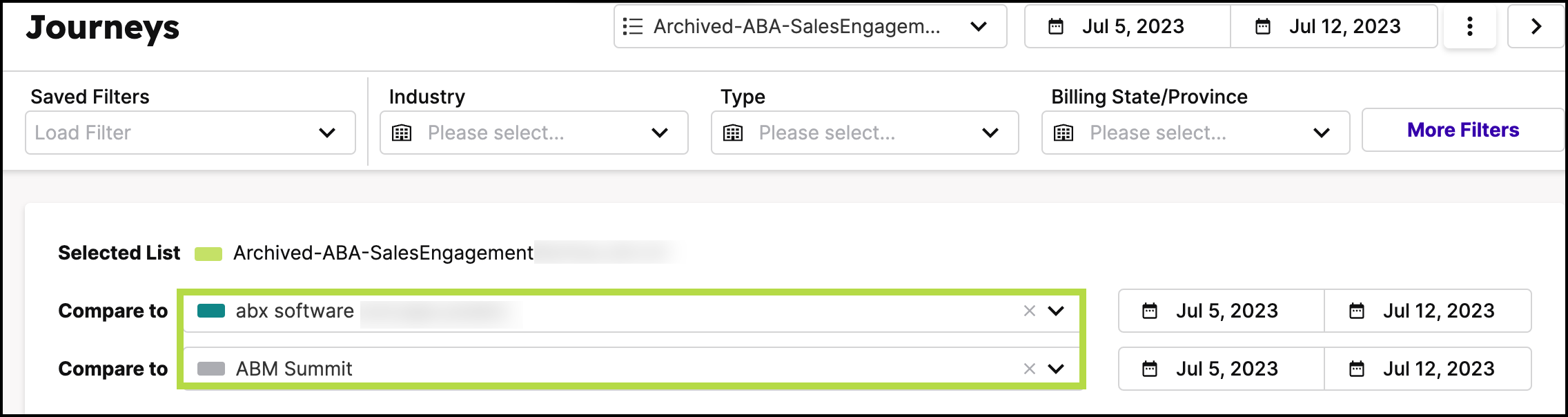Clear the abx software comparison with X

(1030, 311)
